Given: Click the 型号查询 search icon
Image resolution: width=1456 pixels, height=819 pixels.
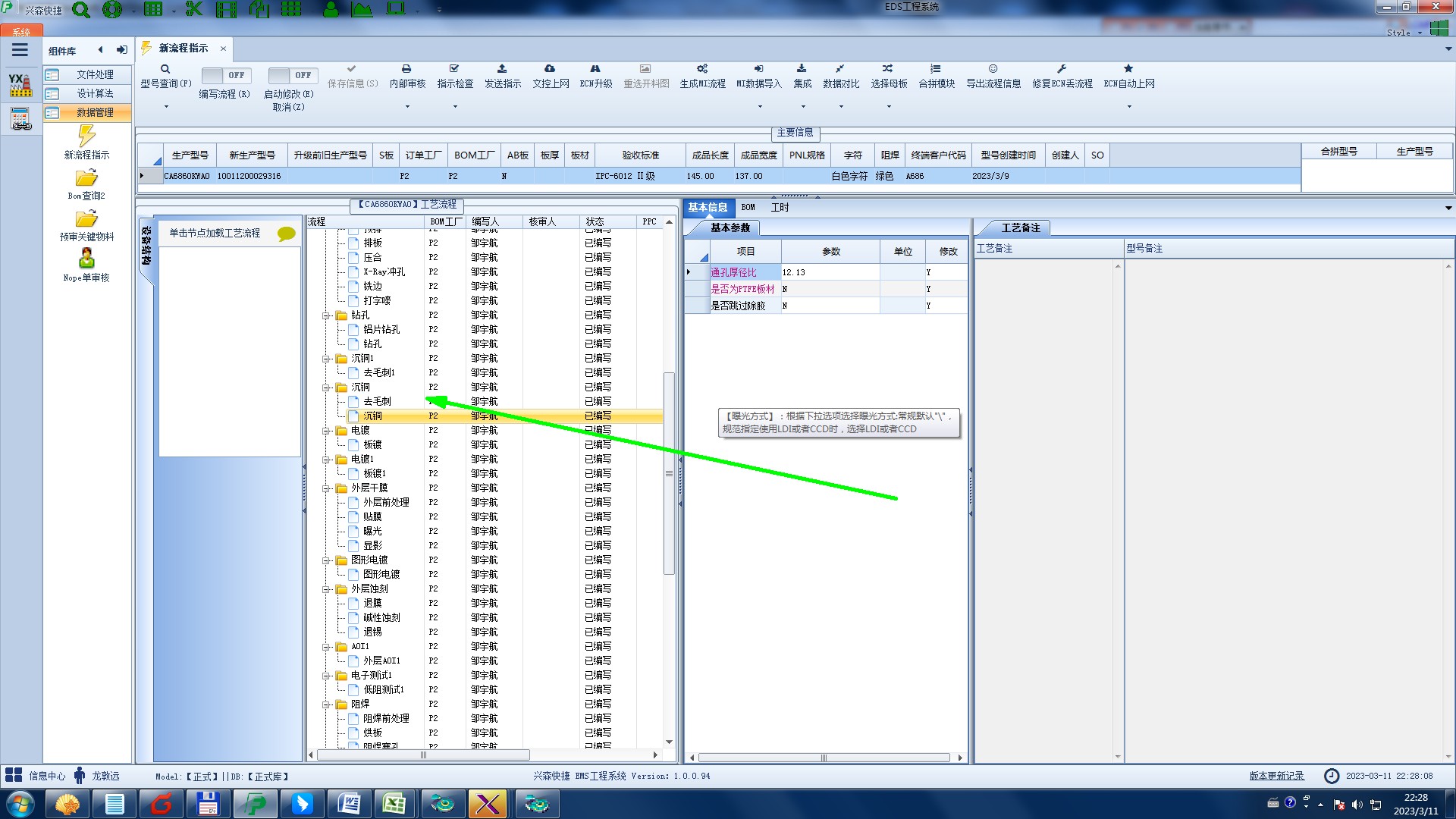Looking at the screenshot, I should pos(165,69).
